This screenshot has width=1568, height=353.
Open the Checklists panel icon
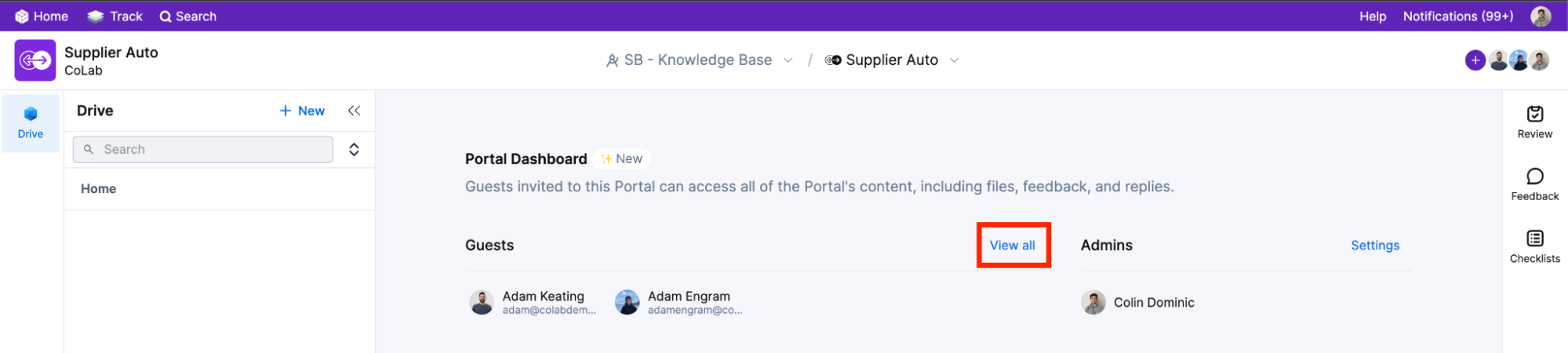click(x=1534, y=239)
